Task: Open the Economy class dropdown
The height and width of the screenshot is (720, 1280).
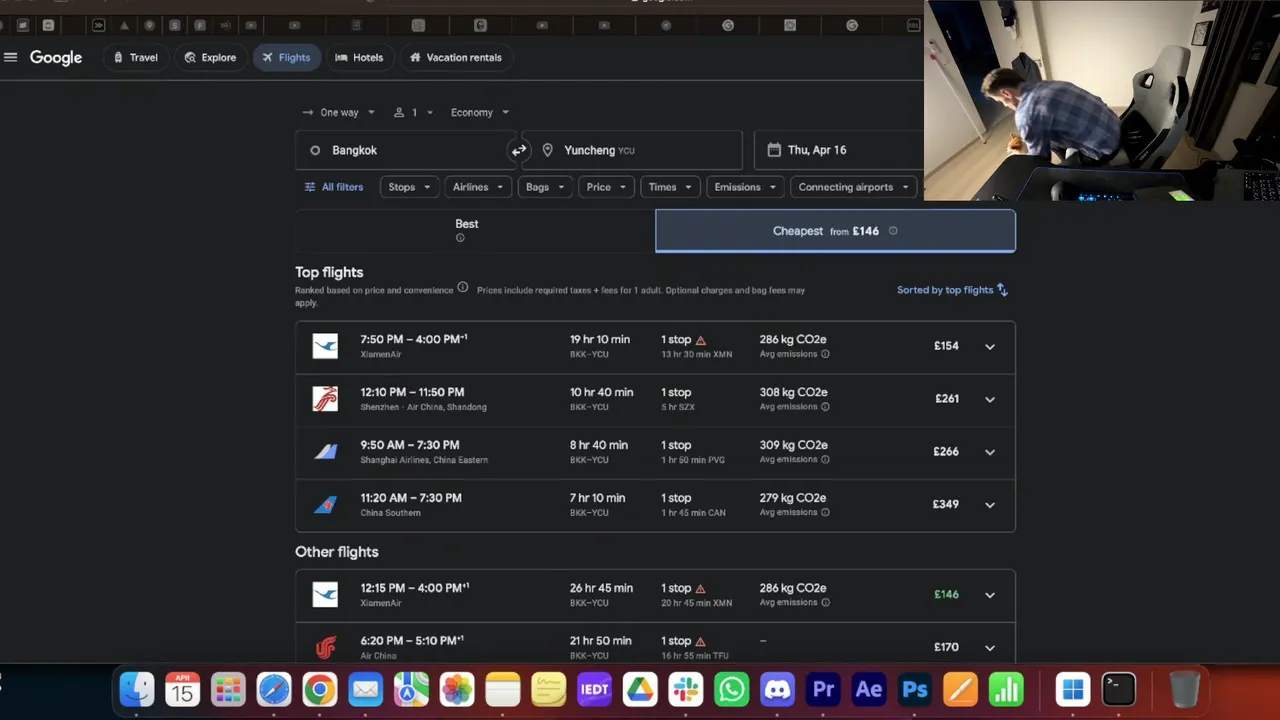Action: tap(480, 113)
